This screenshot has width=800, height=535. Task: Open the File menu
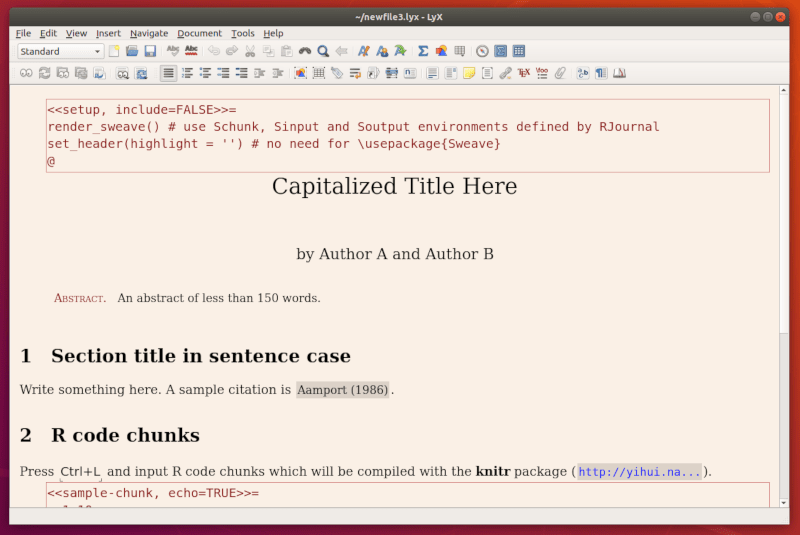coord(23,33)
